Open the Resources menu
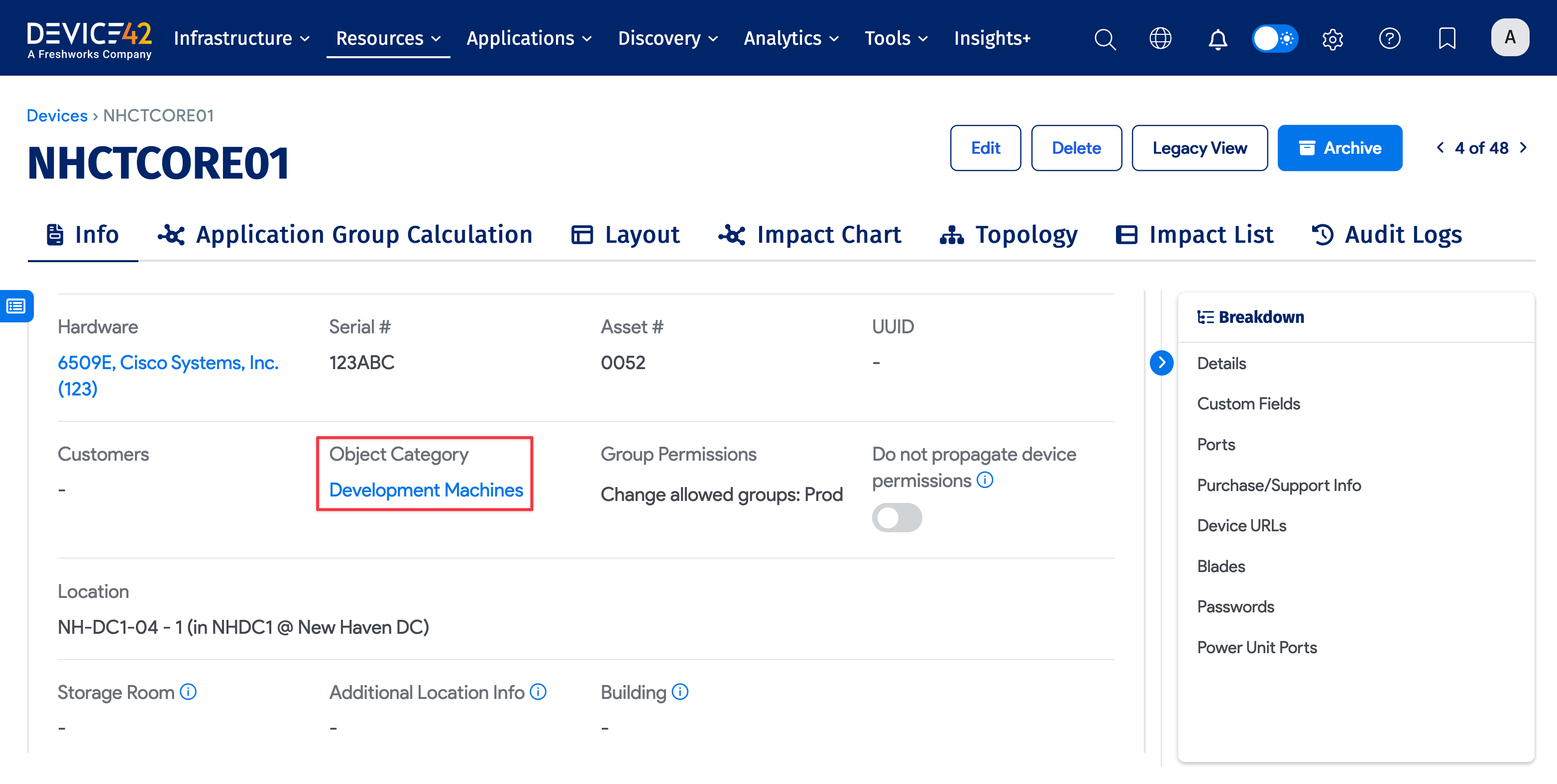The image size is (1557, 784). (x=387, y=38)
